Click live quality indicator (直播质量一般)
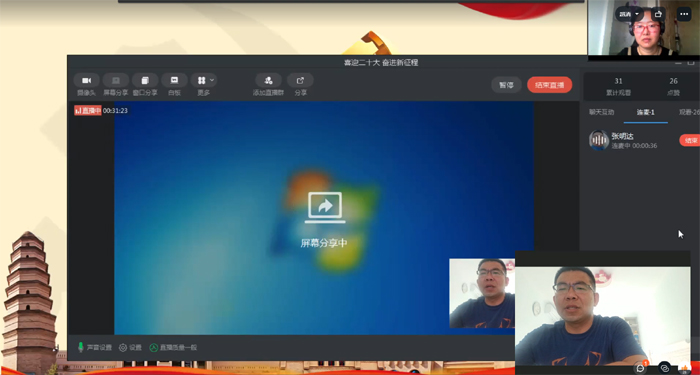 tap(173, 347)
